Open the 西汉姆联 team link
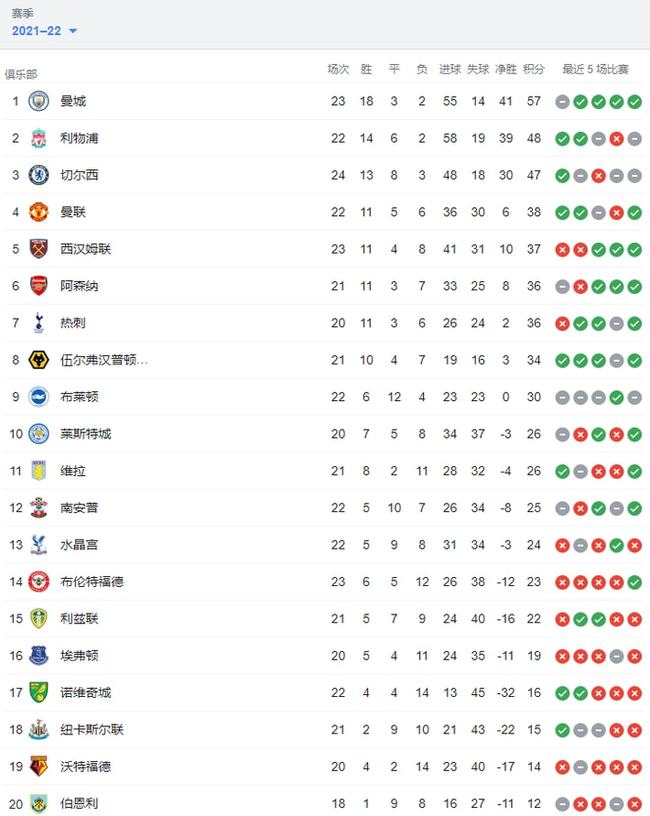Viewport: 650px width, 816px height. [85, 249]
